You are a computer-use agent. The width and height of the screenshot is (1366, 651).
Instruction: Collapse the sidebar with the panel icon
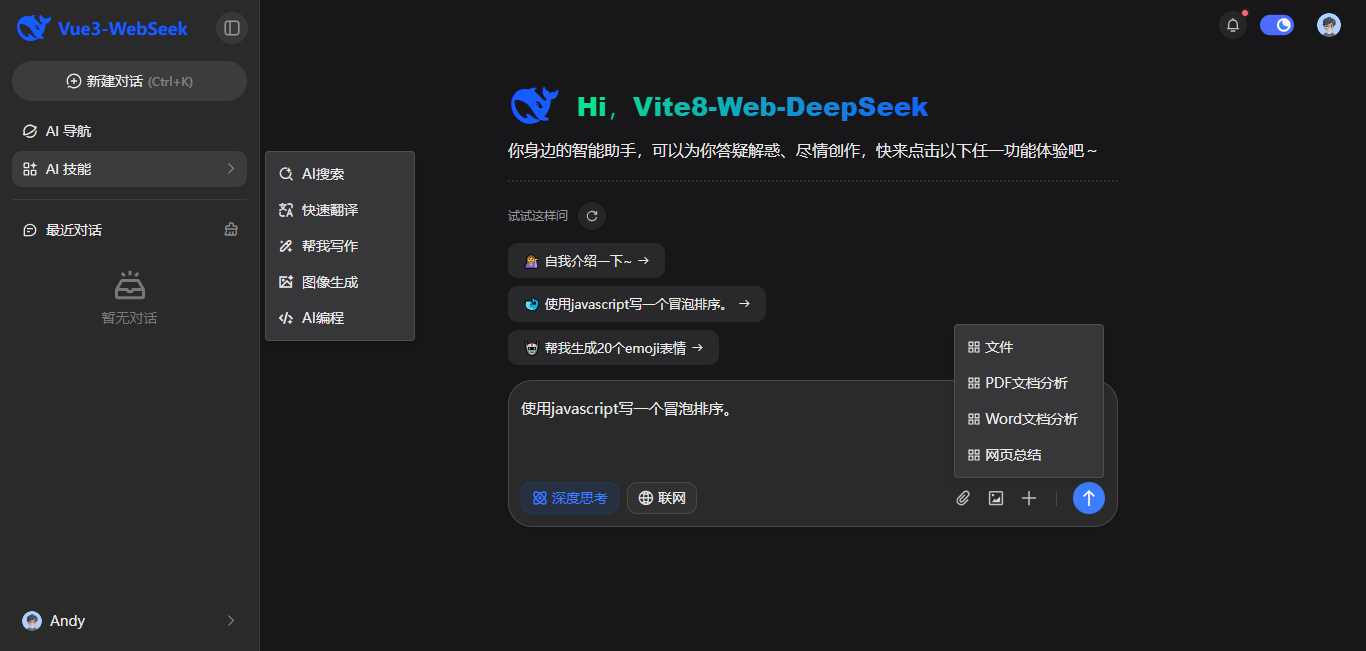coord(232,28)
